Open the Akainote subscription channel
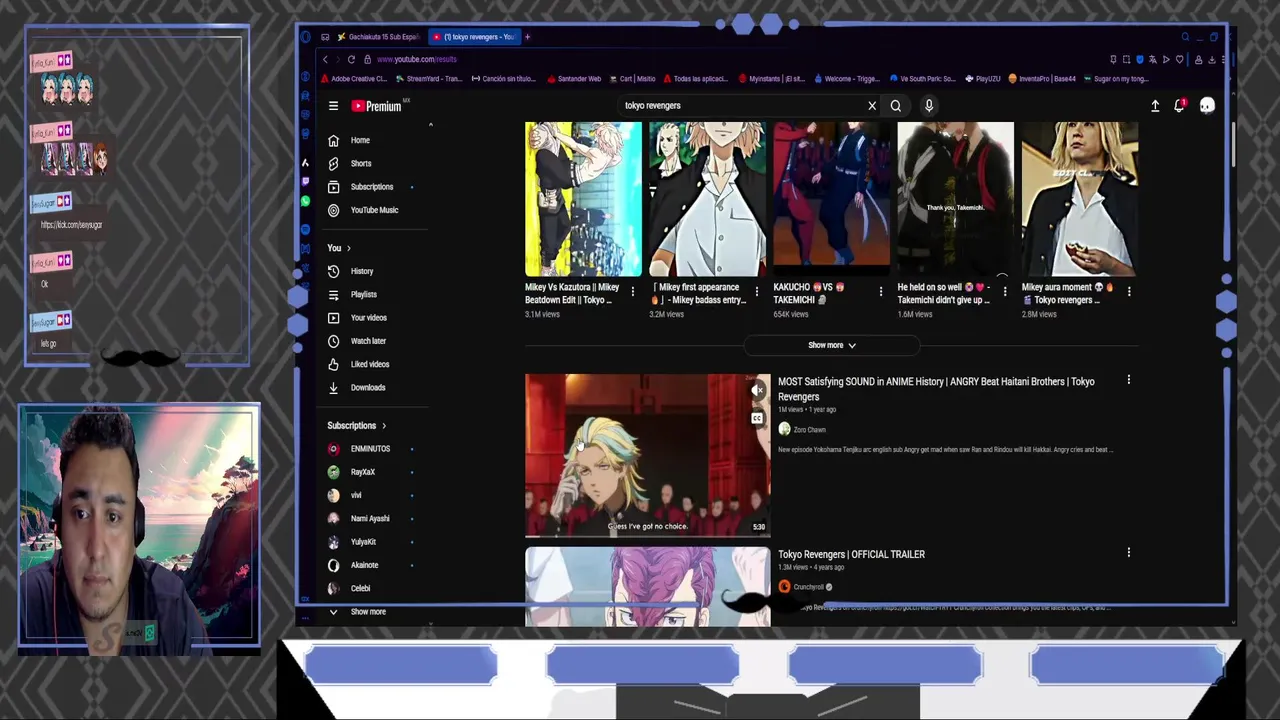Viewport: 1280px width, 720px height. [x=371, y=565]
